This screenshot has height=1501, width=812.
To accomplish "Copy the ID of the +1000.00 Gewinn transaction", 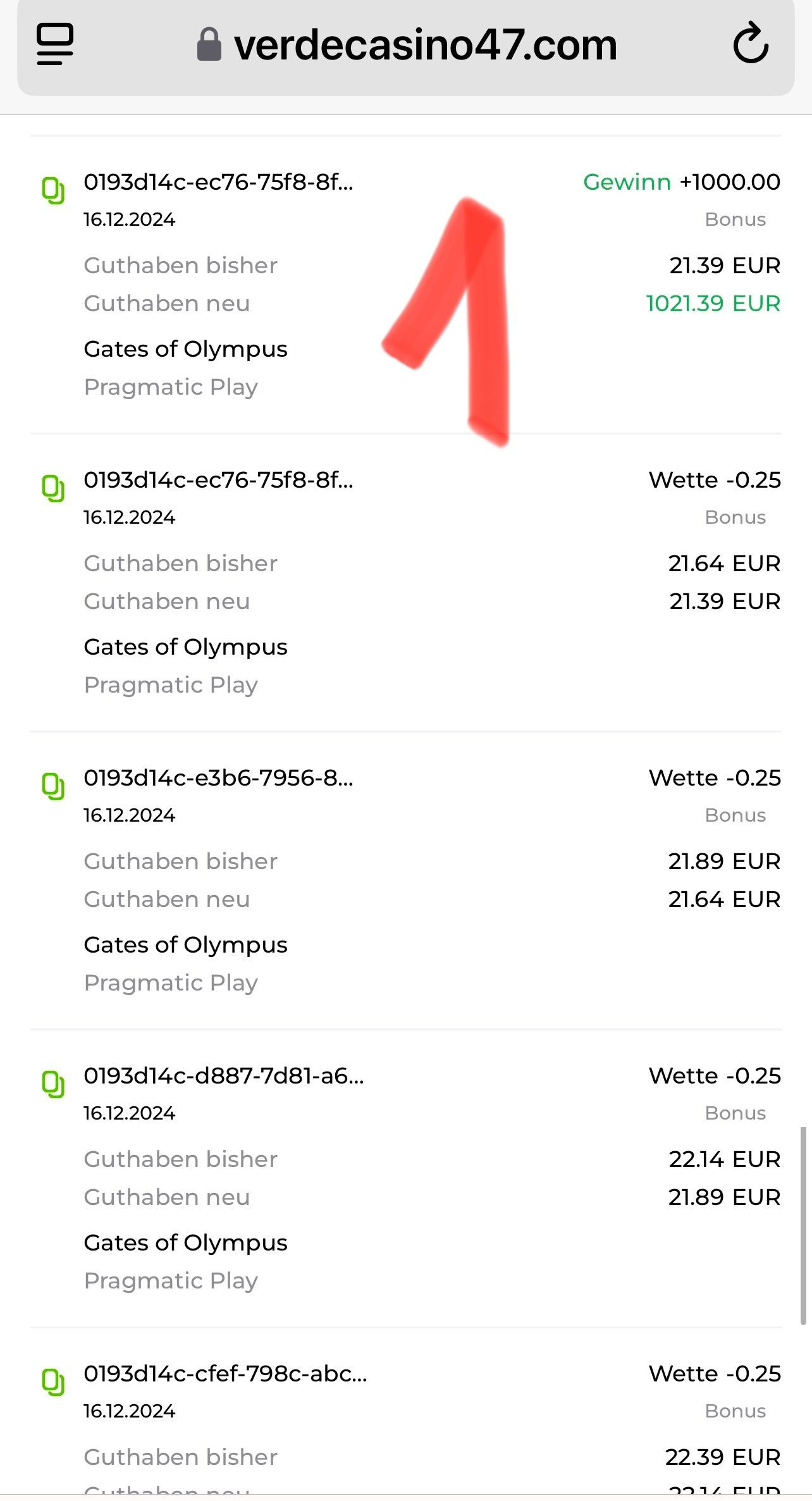I will click(x=54, y=190).
